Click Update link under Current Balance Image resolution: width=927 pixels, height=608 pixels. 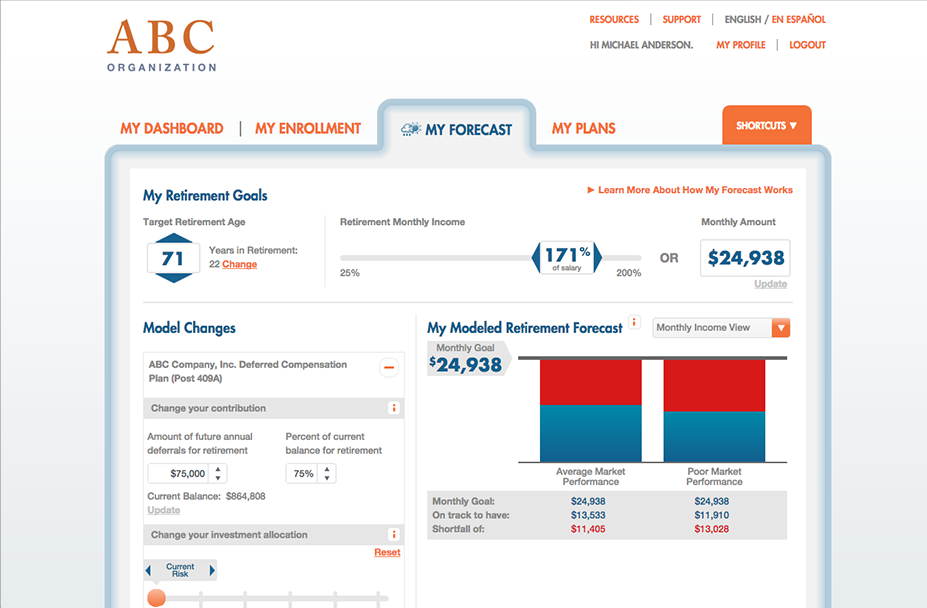click(164, 510)
